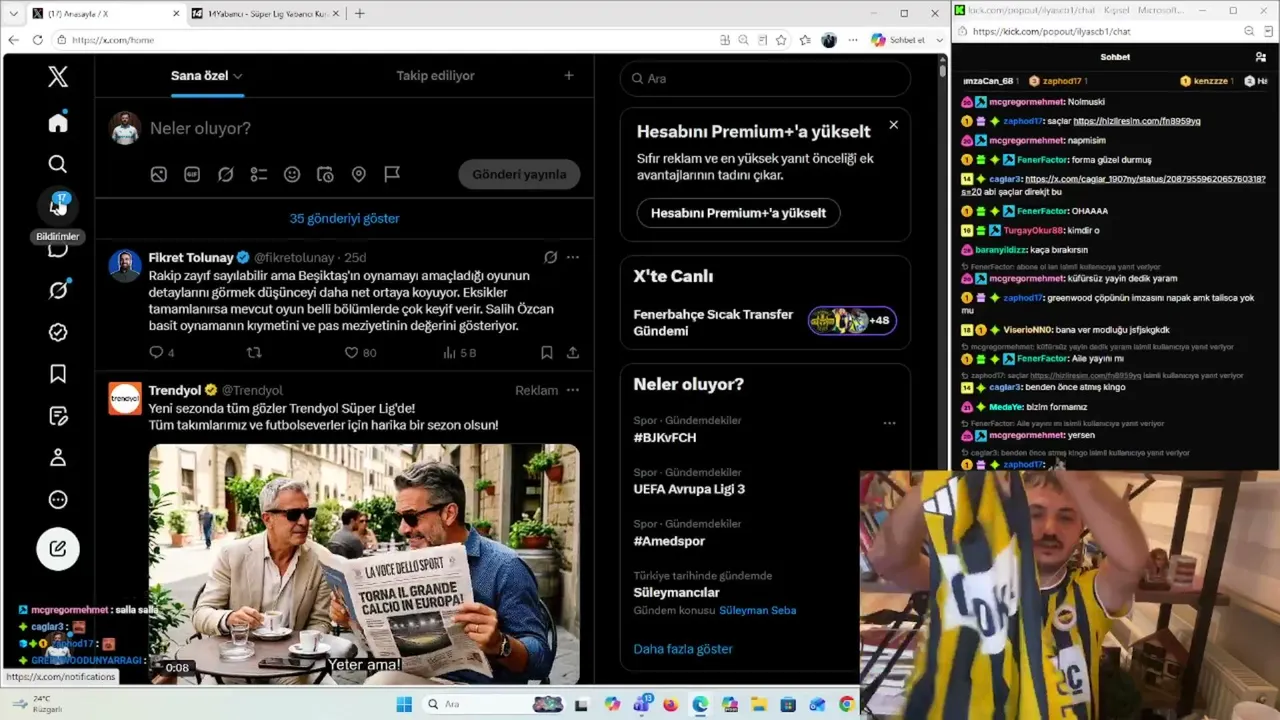This screenshot has height=720, width=1280.
Task: Open the #Amedspor trending topic
Action: pos(669,541)
